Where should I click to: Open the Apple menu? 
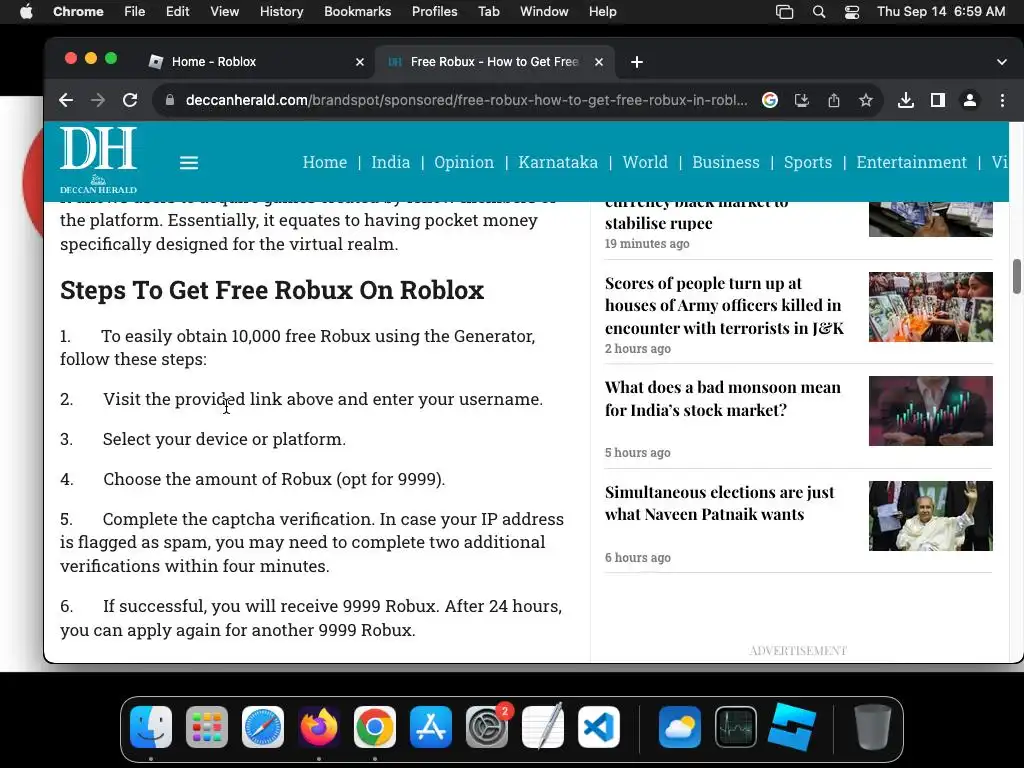[x=26, y=12]
